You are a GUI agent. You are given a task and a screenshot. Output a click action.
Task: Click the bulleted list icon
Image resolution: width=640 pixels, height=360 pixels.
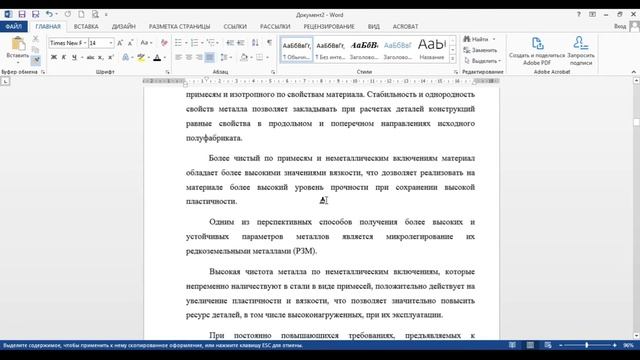tap(178, 43)
